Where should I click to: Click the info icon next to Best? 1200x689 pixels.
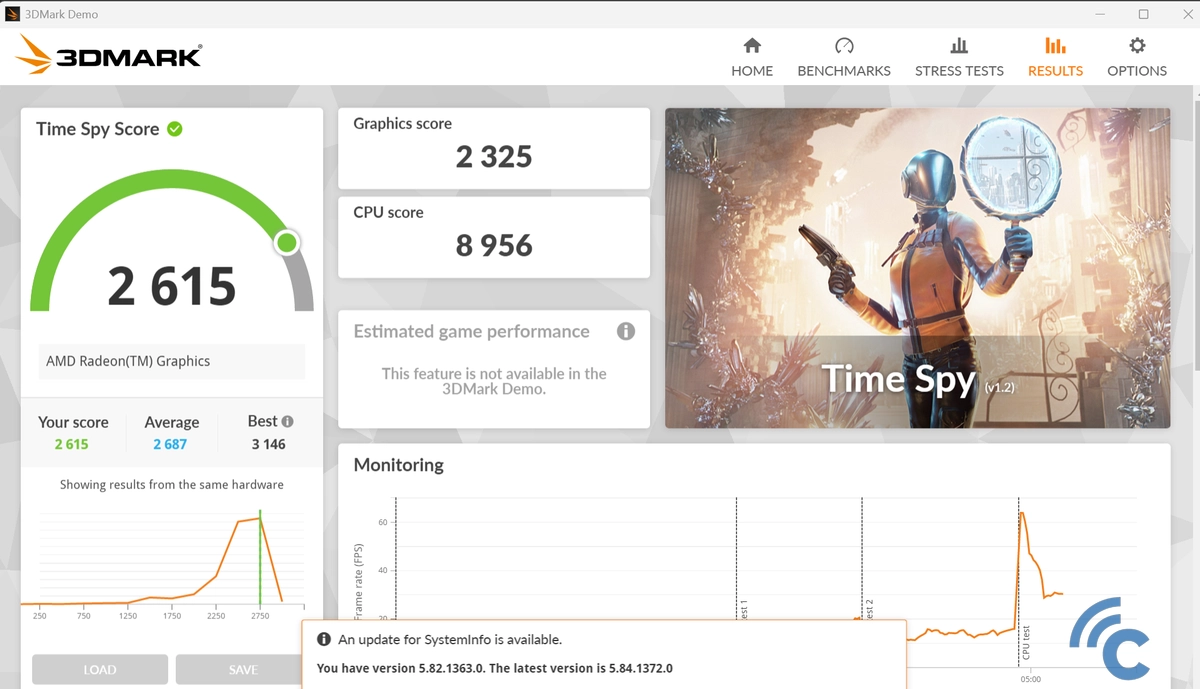[x=287, y=422]
